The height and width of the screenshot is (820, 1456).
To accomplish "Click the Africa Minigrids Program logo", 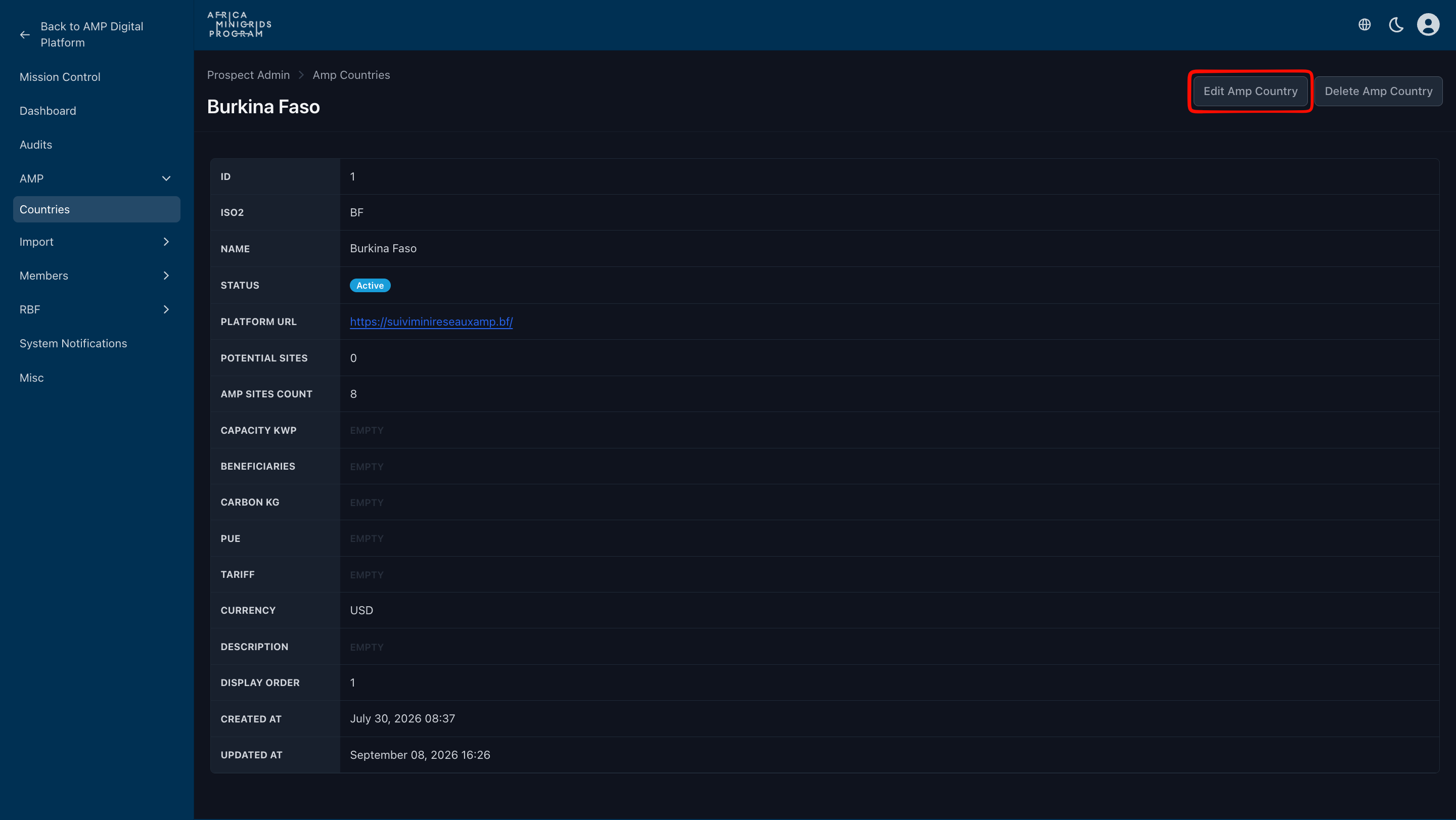I will click(x=240, y=25).
